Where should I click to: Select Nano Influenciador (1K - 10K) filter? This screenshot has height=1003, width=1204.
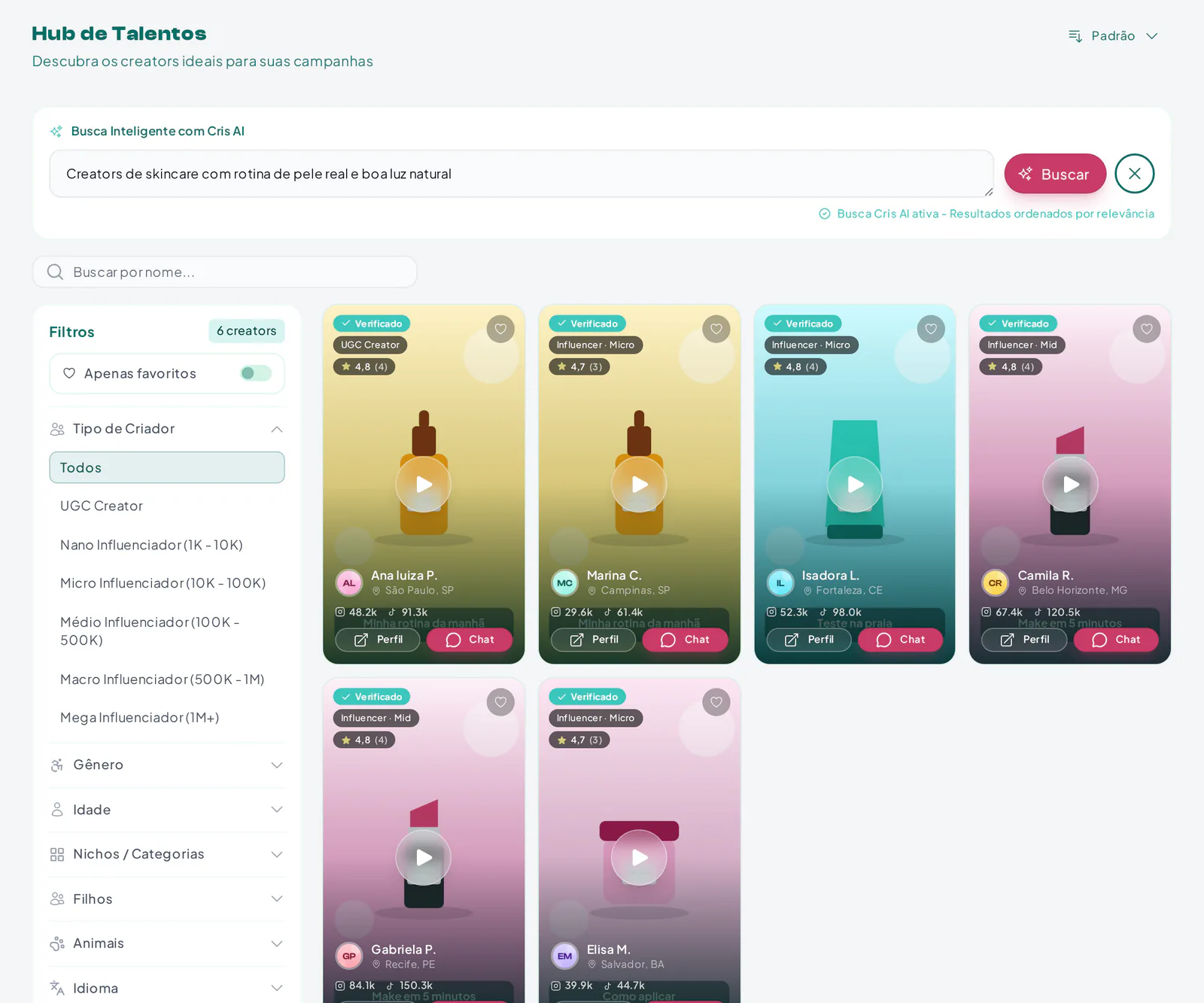167,545
